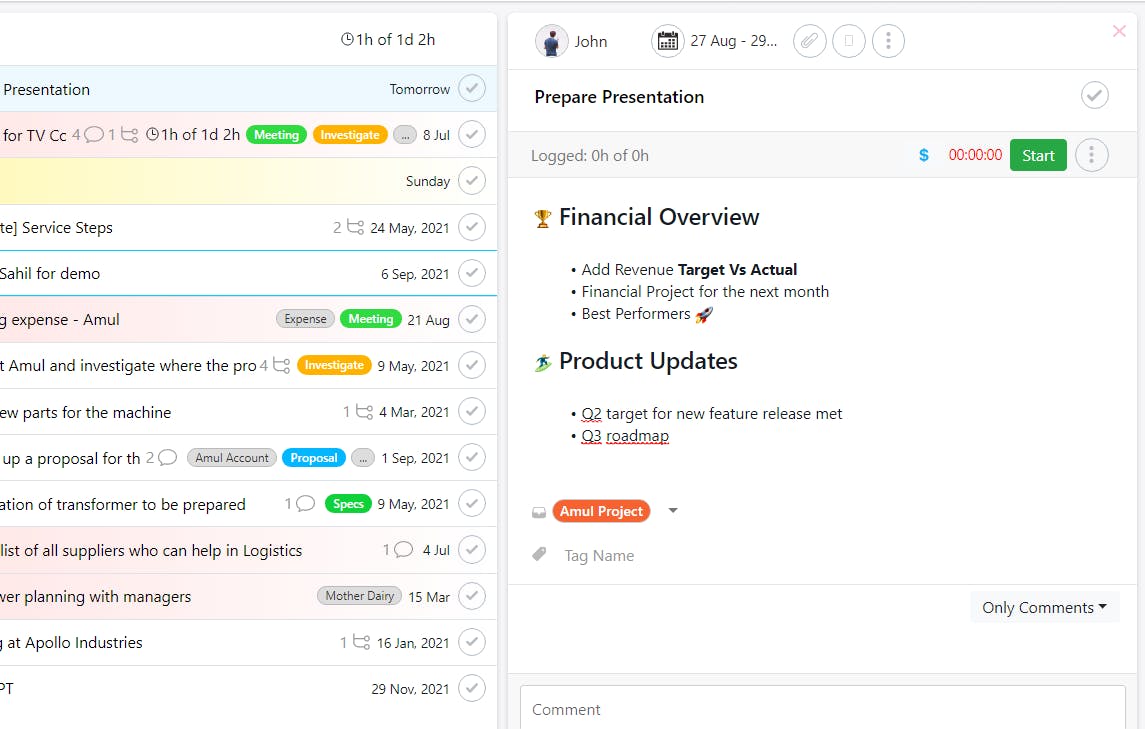Mark Prepare Presentation complete in detail panel
1145x729 pixels.
point(1094,95)
